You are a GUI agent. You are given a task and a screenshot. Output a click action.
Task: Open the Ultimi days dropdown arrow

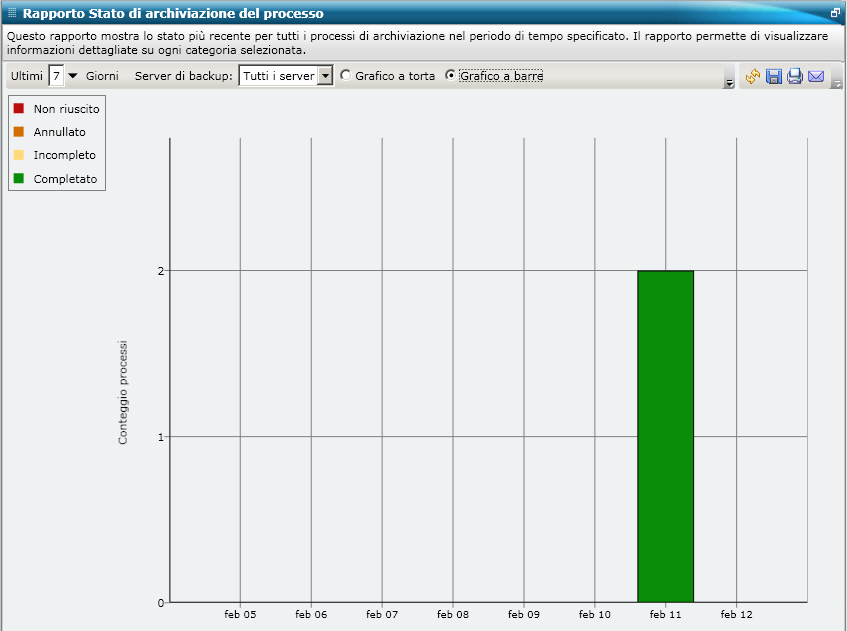tap(72, 76)
